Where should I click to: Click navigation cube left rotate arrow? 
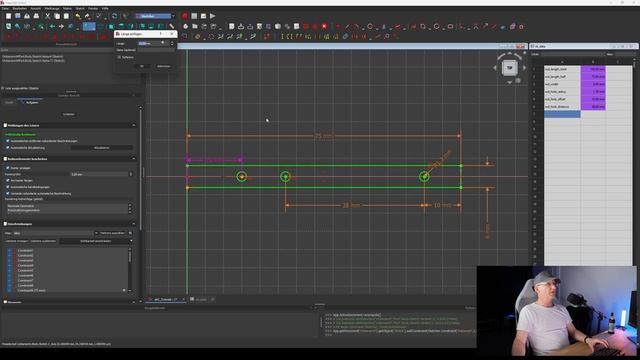click(495, 68)
